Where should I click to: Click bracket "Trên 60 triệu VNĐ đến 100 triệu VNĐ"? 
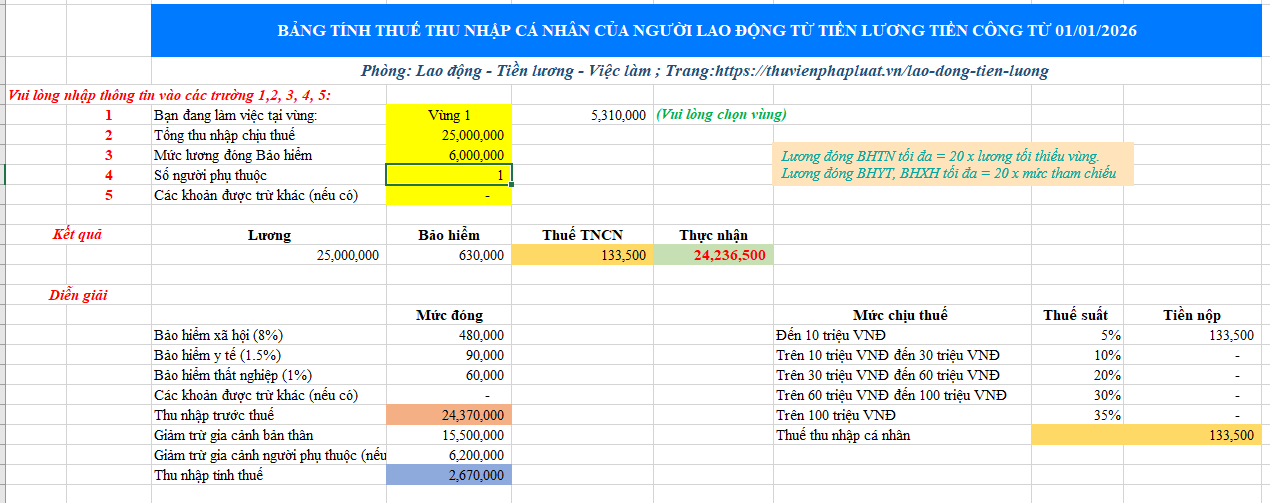[x=892, y=395]
